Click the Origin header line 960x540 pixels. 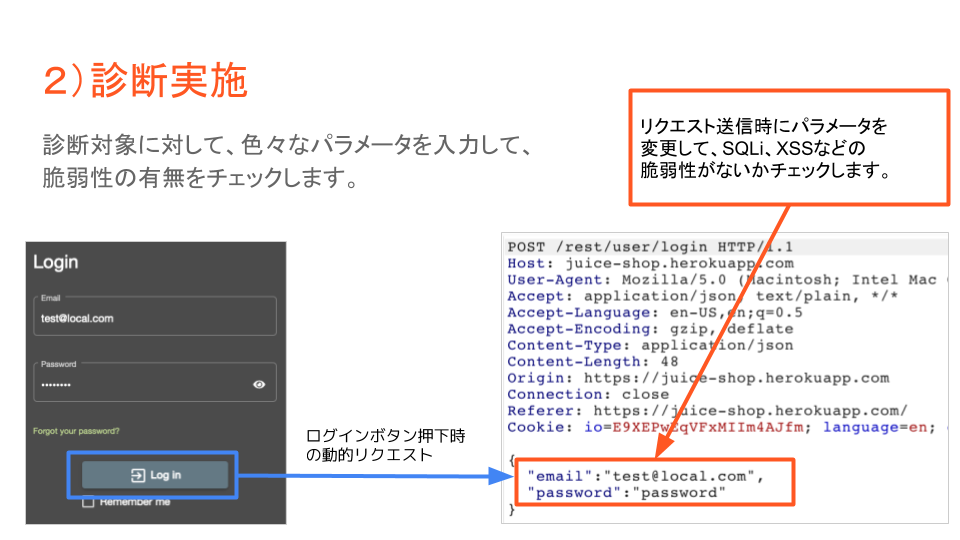click(698, 378)
